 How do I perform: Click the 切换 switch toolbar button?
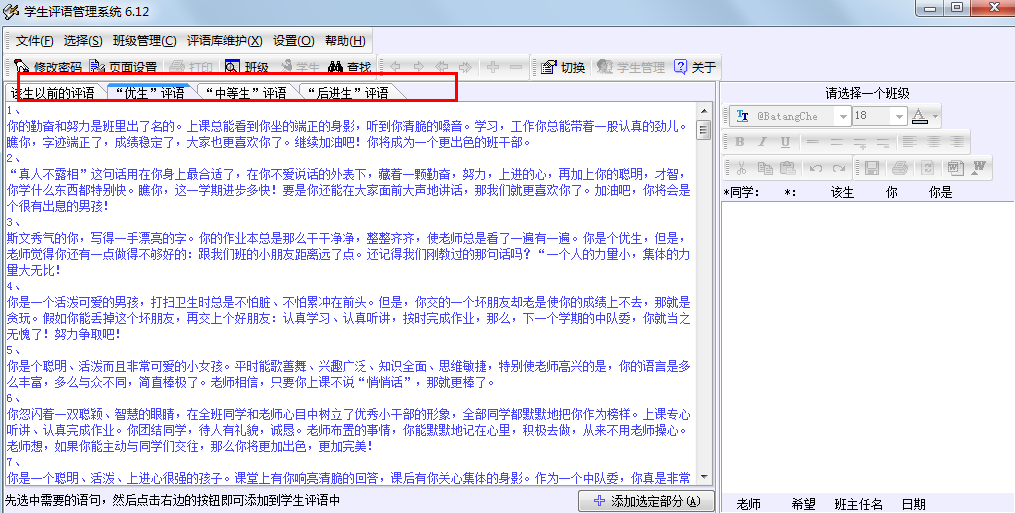tap(563, 67)
